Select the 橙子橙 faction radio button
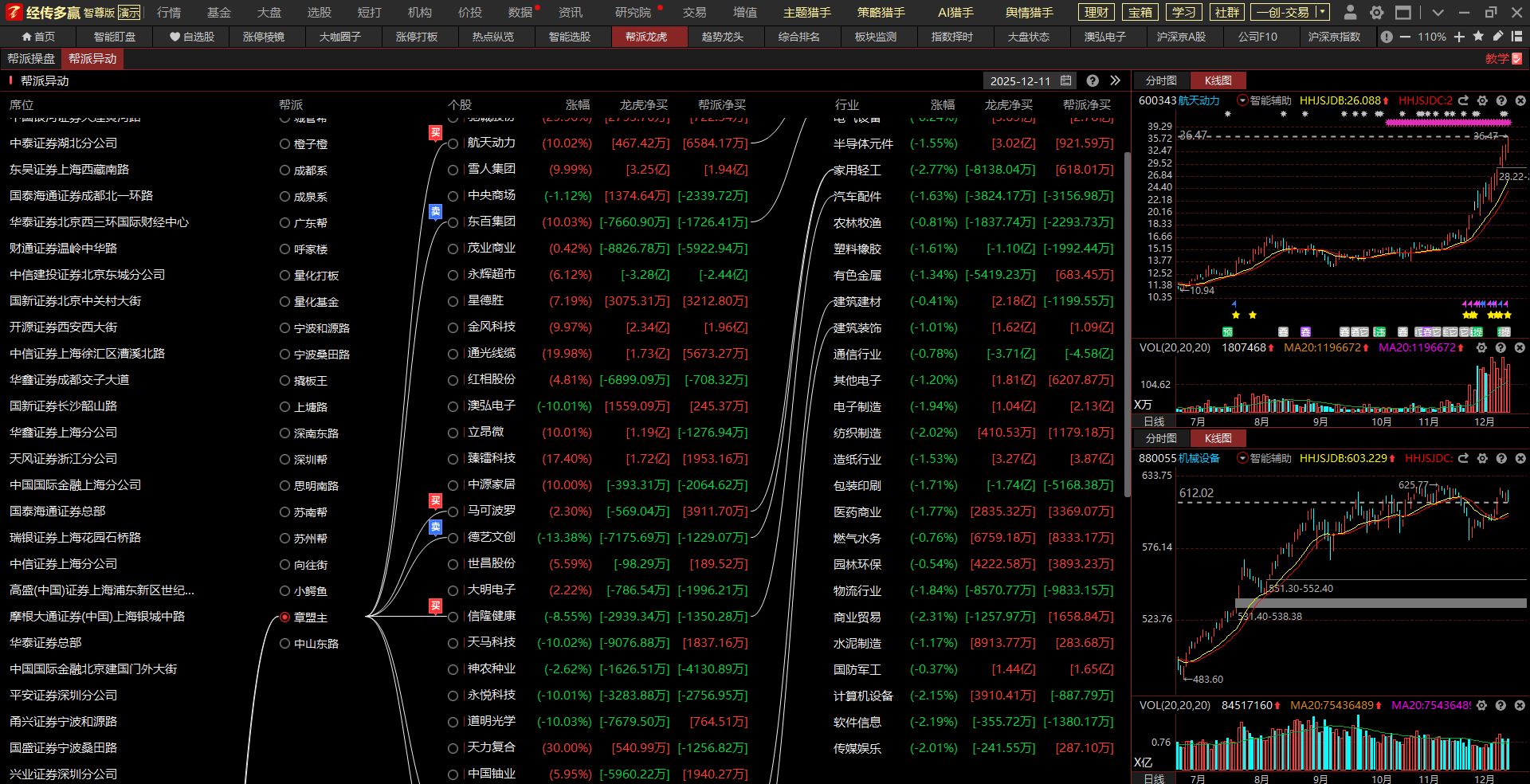The image size is (1530, 784). [x=284, y=144]
